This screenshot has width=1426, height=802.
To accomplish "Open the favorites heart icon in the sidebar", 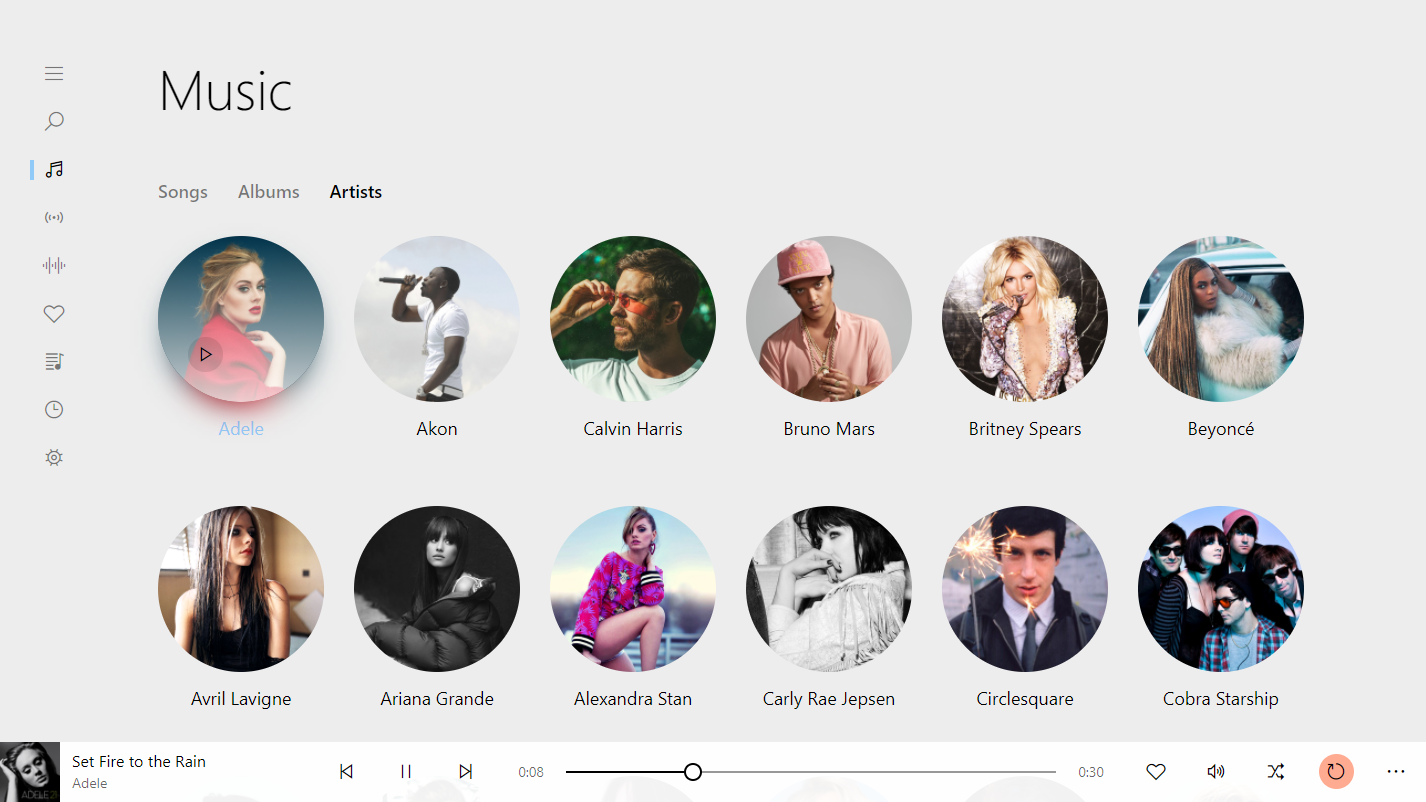I will tap(54, 313).
